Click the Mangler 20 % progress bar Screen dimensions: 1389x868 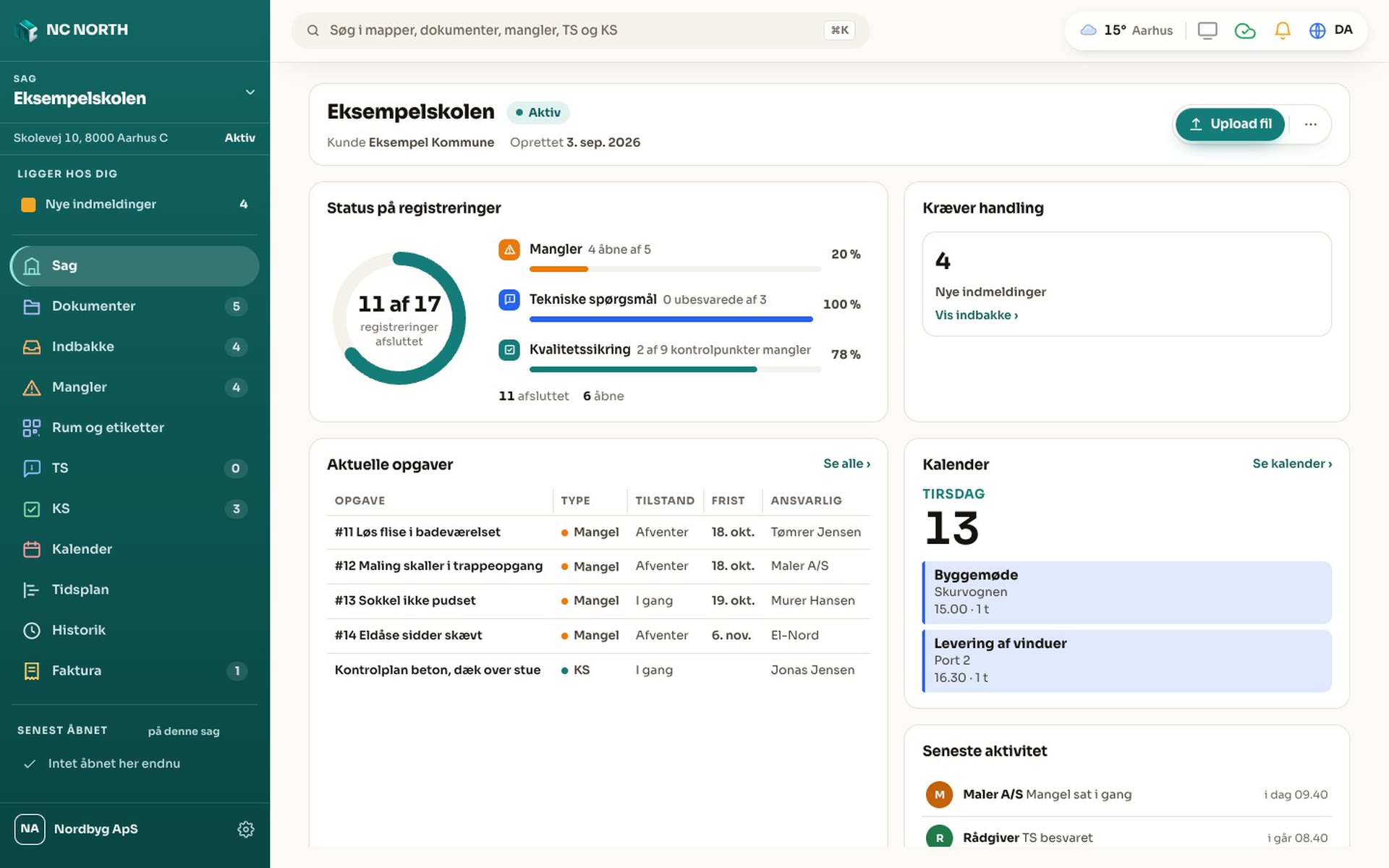coord(675,269)
